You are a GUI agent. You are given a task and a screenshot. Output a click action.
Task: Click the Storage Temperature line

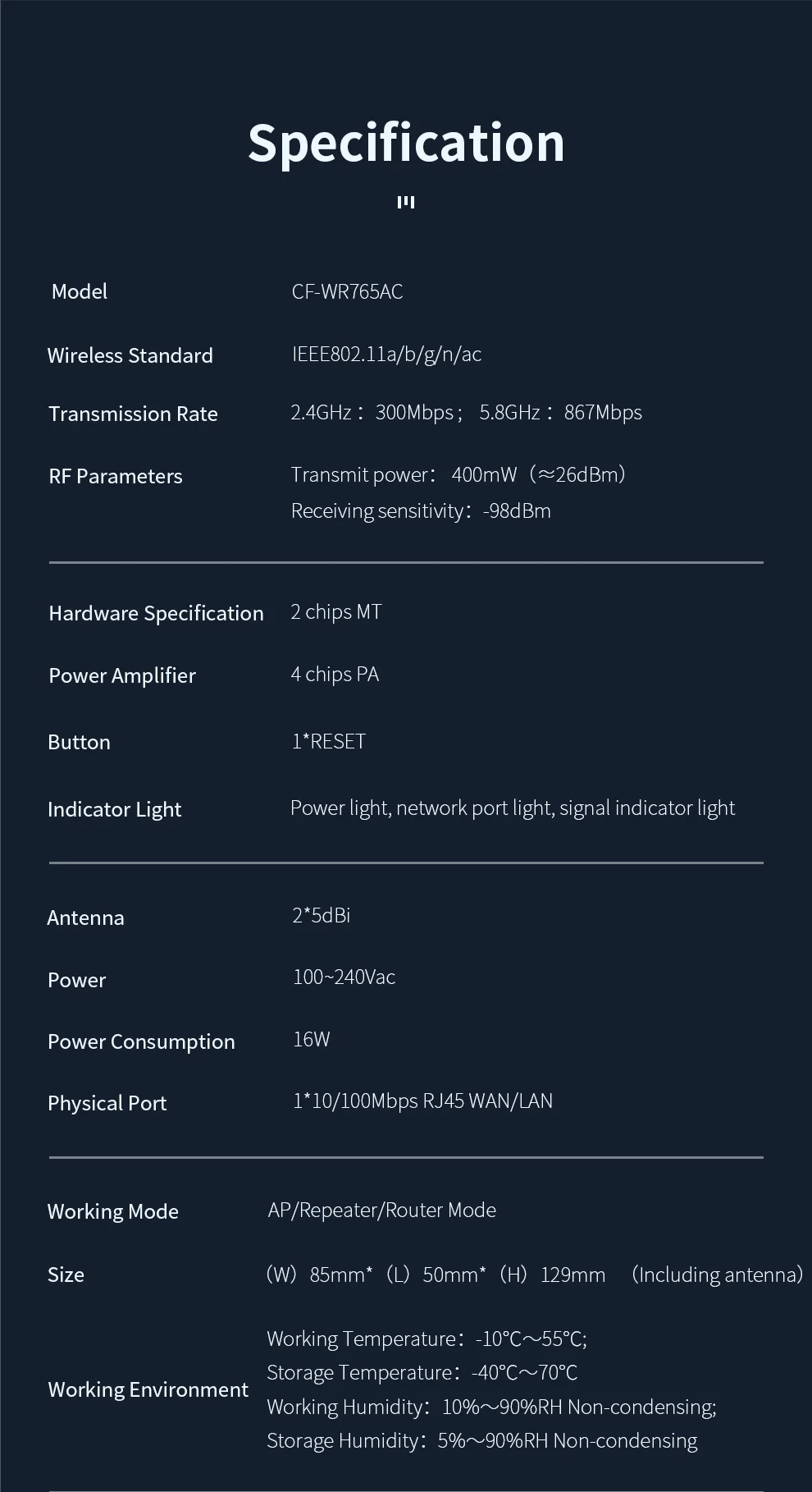pos(422,1372)
